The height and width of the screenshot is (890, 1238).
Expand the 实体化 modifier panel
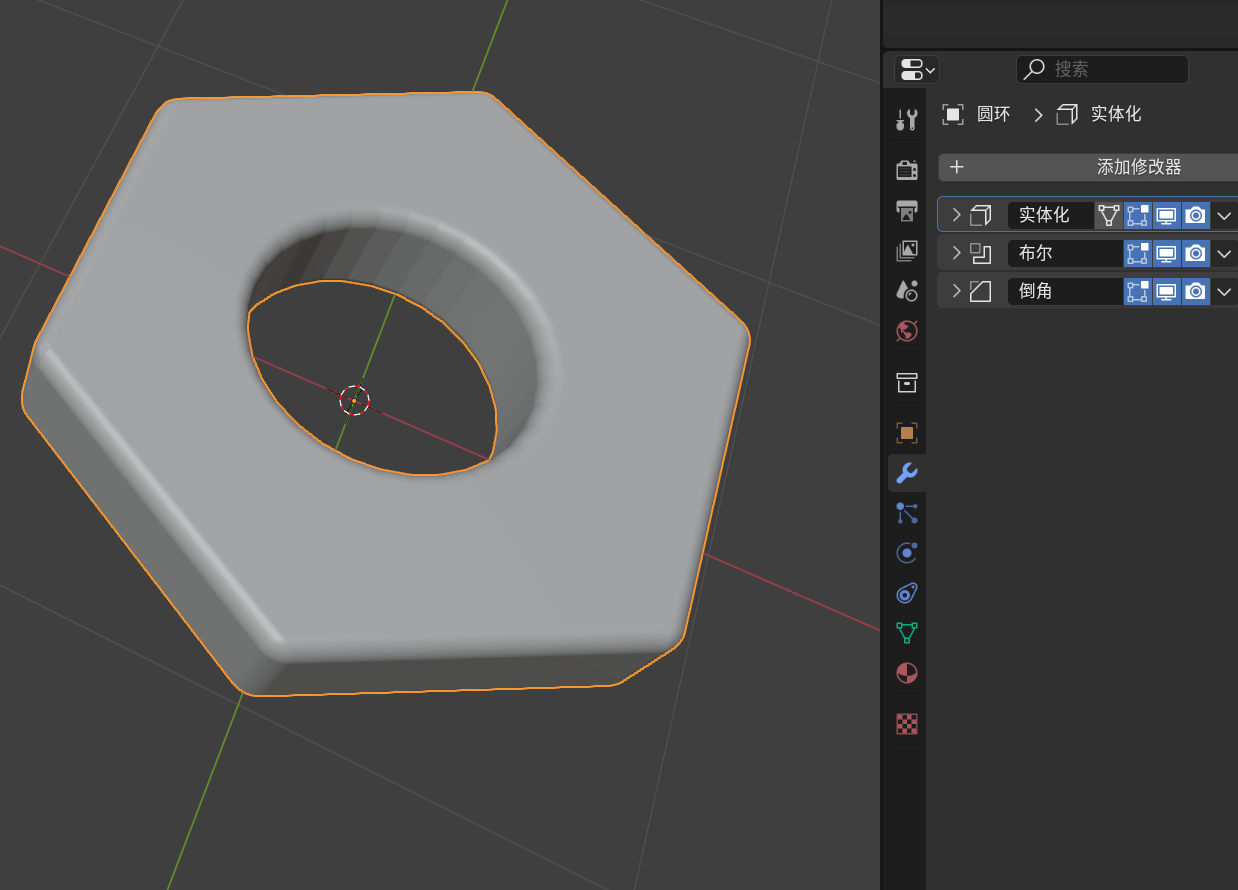(956, 215)
